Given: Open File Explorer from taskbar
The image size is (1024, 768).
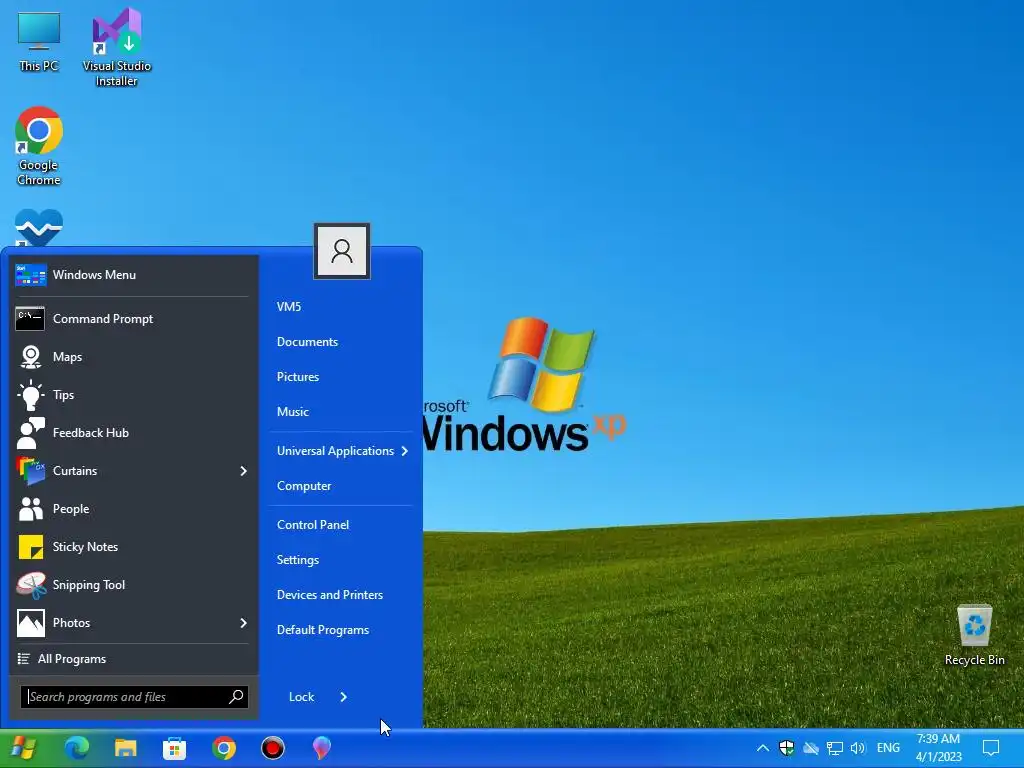Looking at the screenshot, I should coord(125,748).
